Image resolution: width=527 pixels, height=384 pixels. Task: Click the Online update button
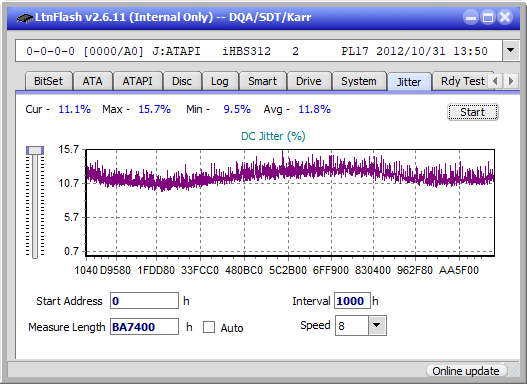click(466, 371)
